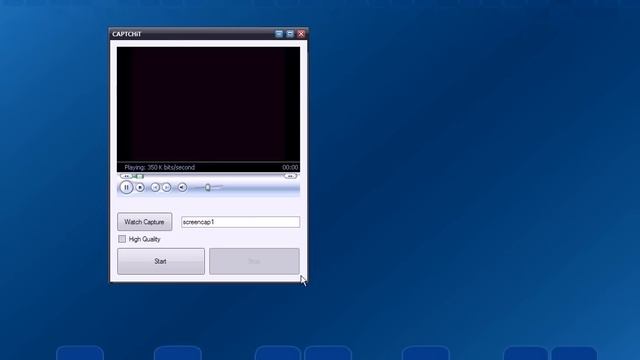Click the fast forward button on seek bar

pos(290,176)
